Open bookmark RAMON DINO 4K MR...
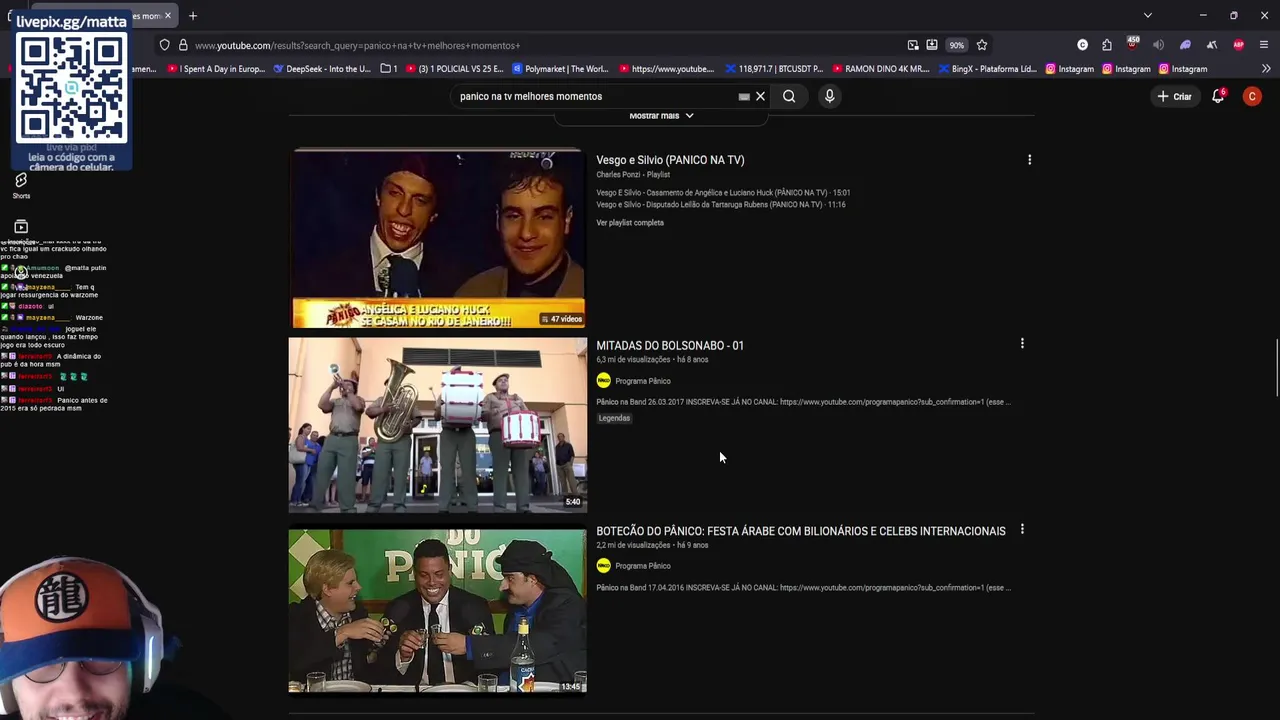 [x=880, y=69]
